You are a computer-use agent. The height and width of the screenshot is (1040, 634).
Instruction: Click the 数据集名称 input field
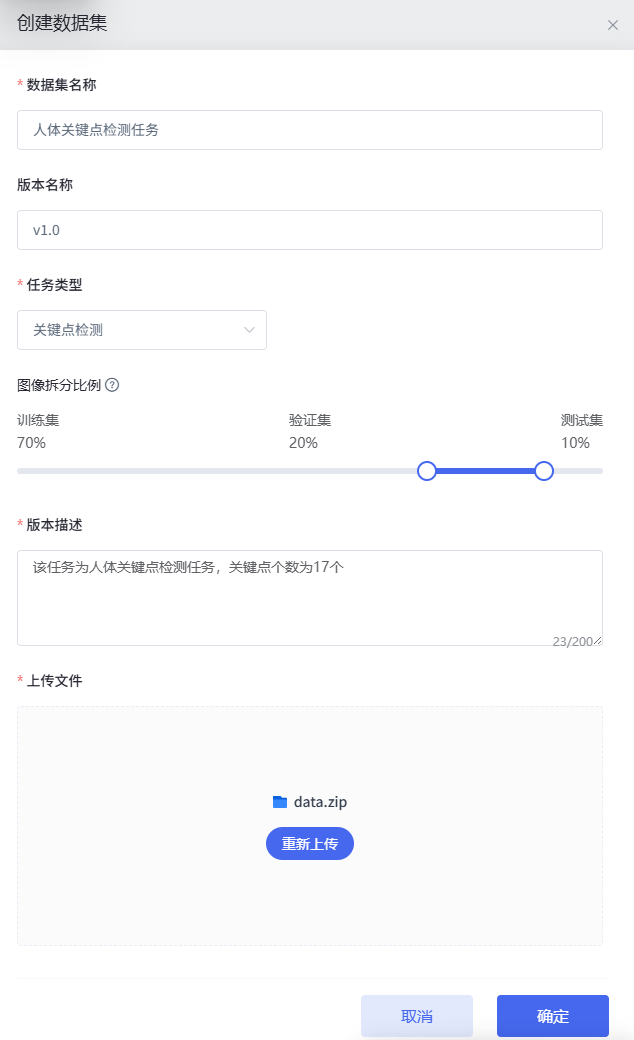pyautogui.click(x=310, y=130)
